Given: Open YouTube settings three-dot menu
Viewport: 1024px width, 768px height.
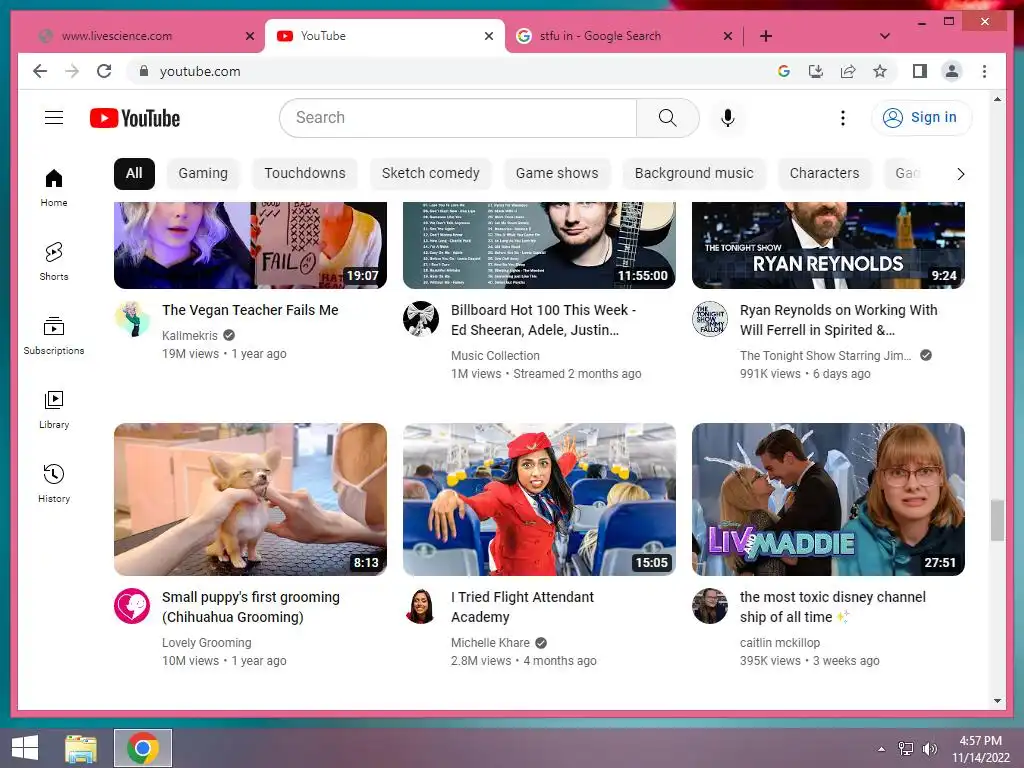Looking at the screenshot, I should (842, 118).
